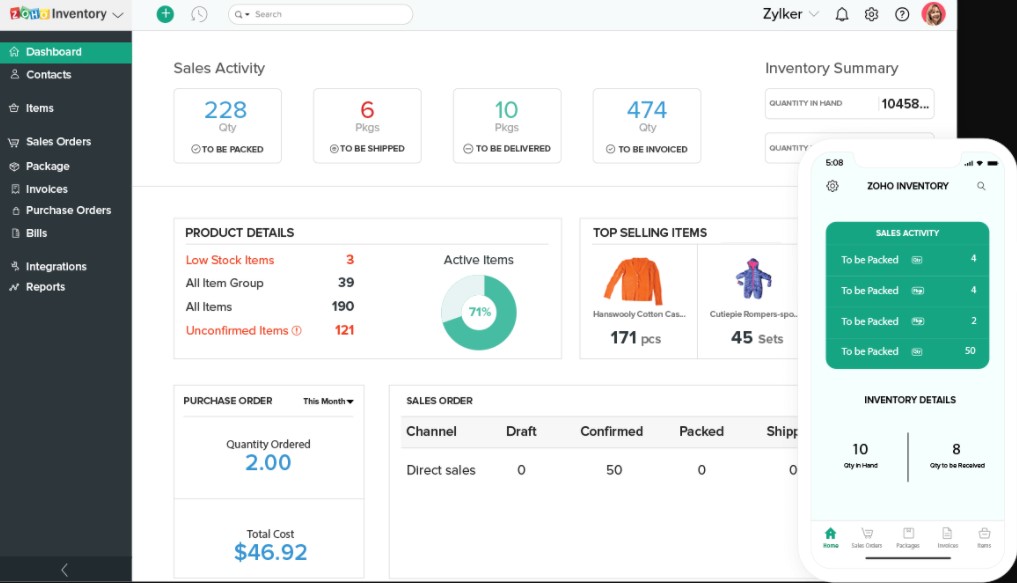Click the 45 Sets top selling count
The height and width of the screenshot is (583, 1017).
click(x=757, y=338)
